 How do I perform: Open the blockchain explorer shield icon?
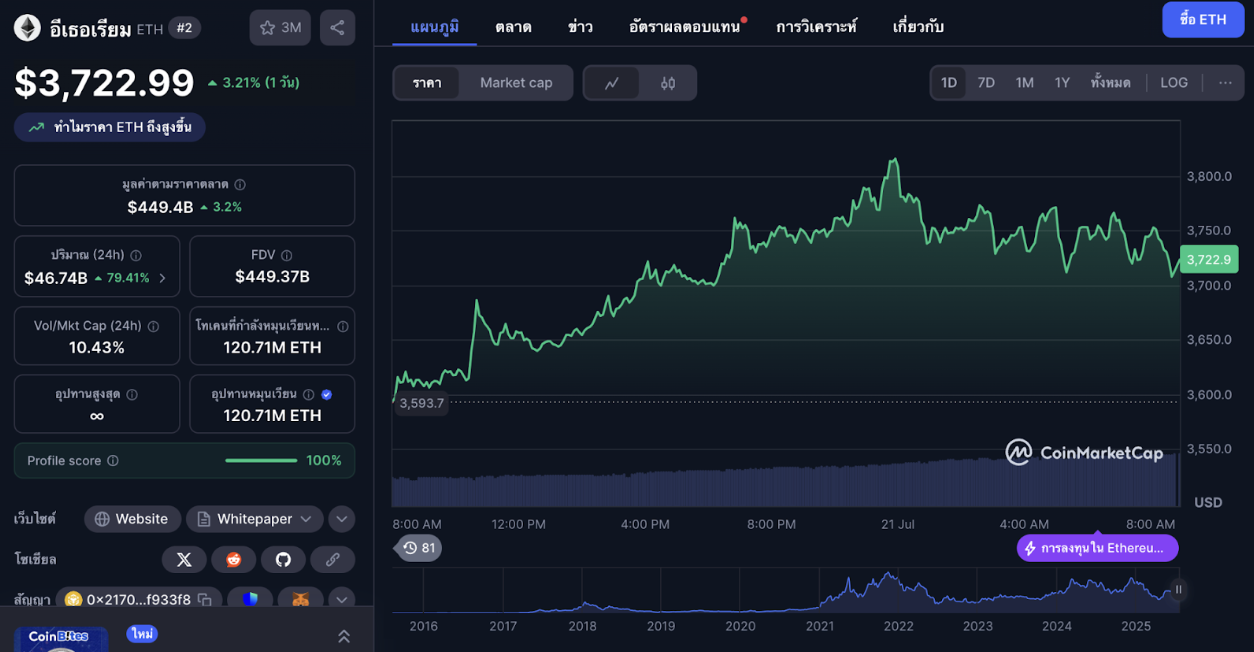250,600
